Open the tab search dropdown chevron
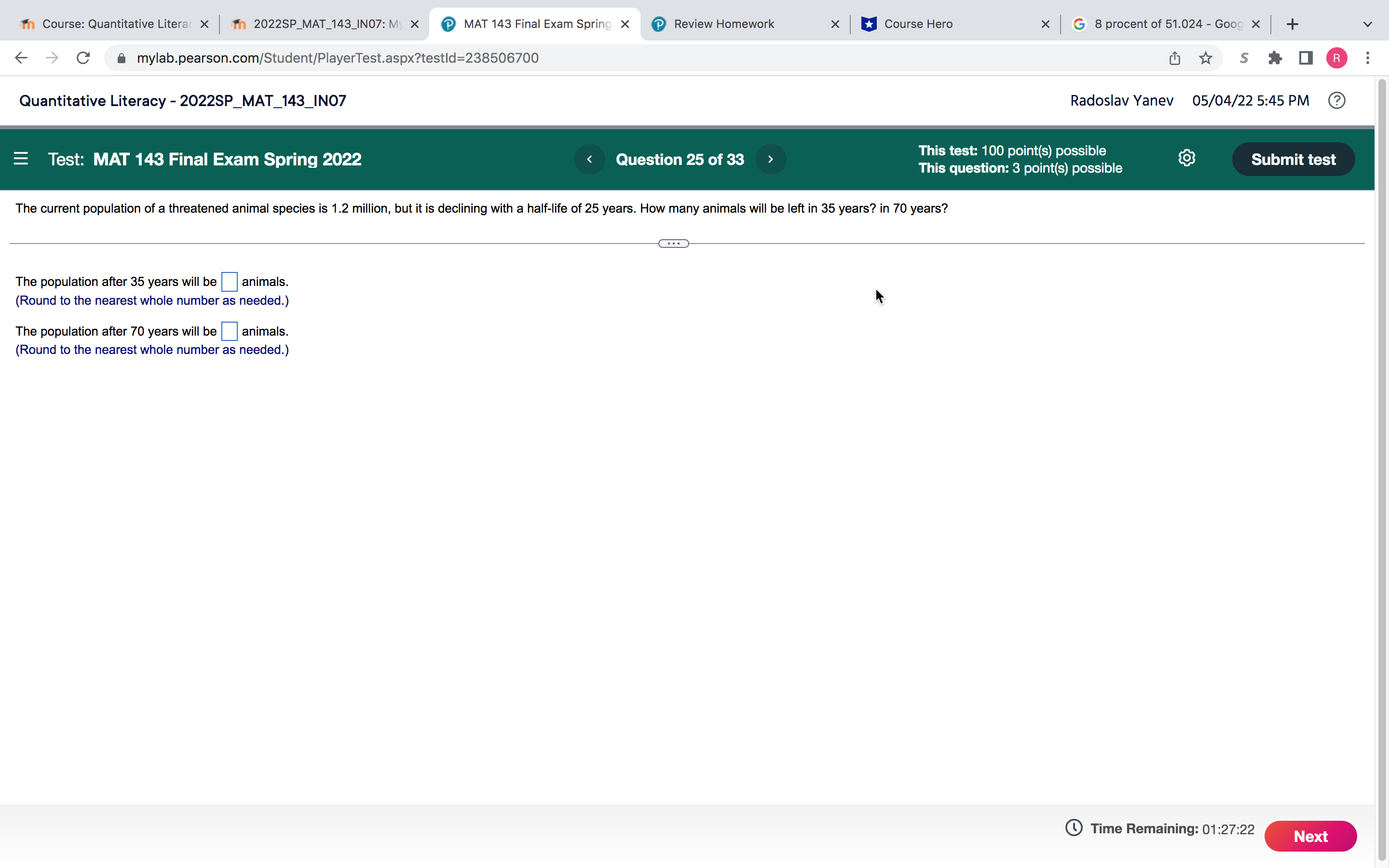This screenshot has width=1389, height=868. tap(1367, 24)
